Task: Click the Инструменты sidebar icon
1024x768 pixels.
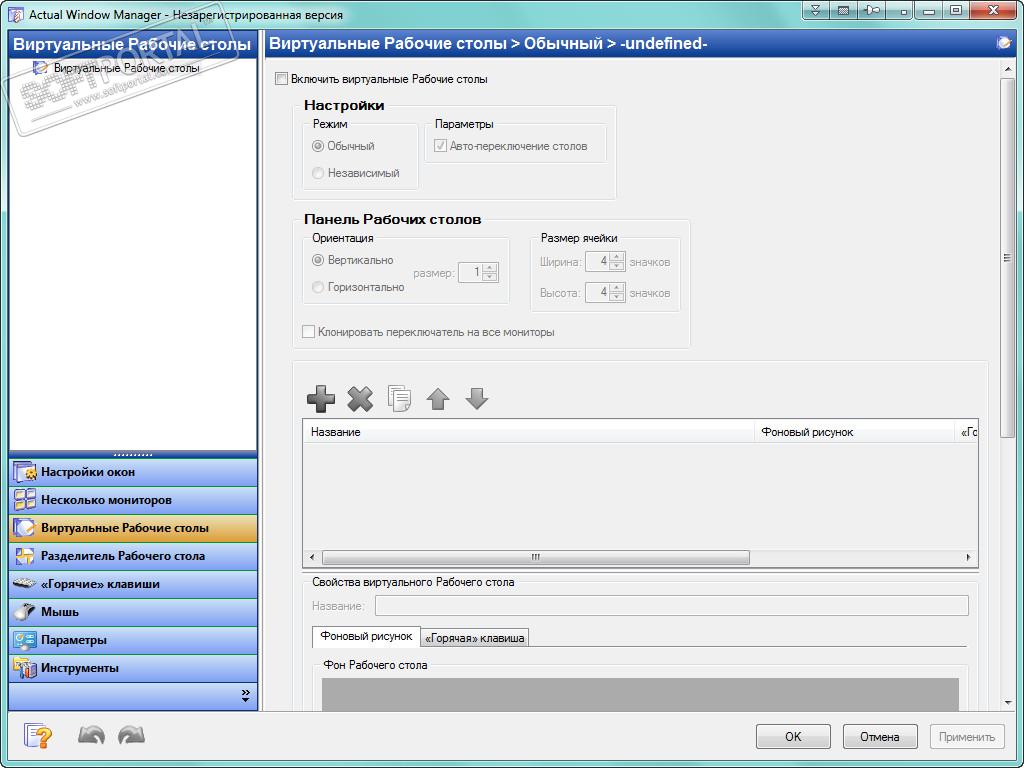Action: [x=25, y=668]
